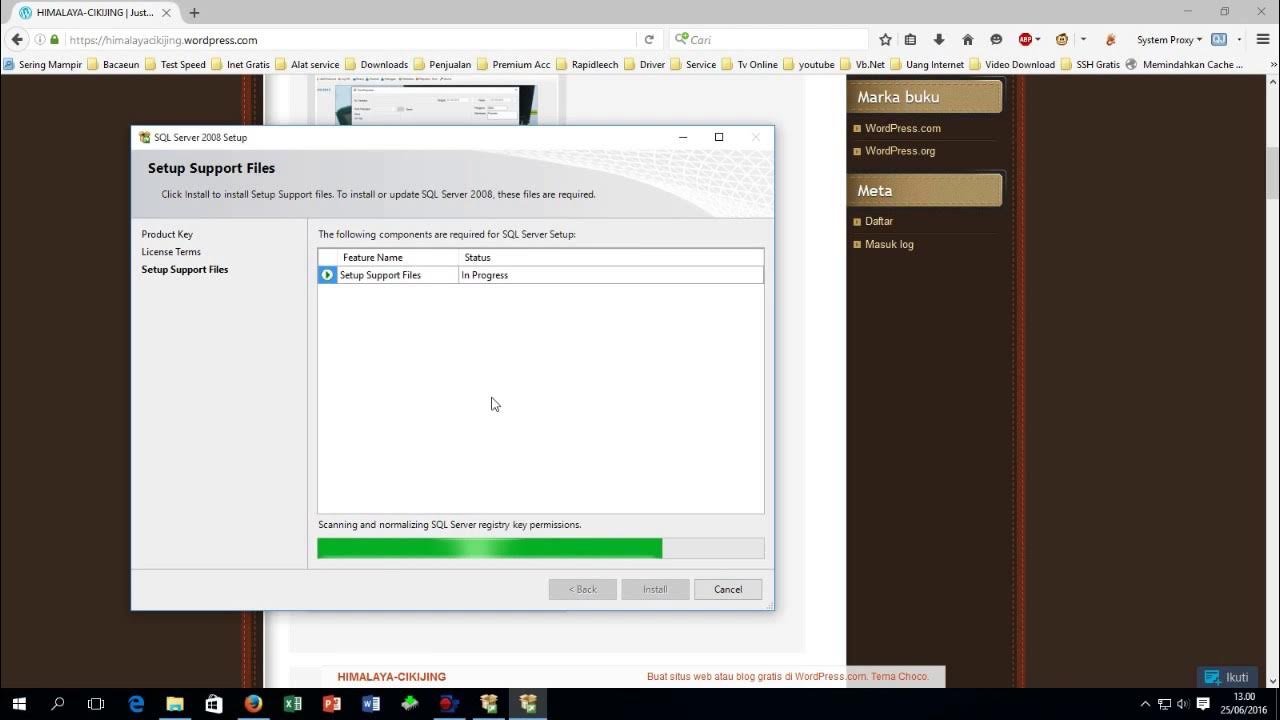This screenshot has height=720, width=1280.
Task: Open Windows taskbar search
Action: point(57,704)
